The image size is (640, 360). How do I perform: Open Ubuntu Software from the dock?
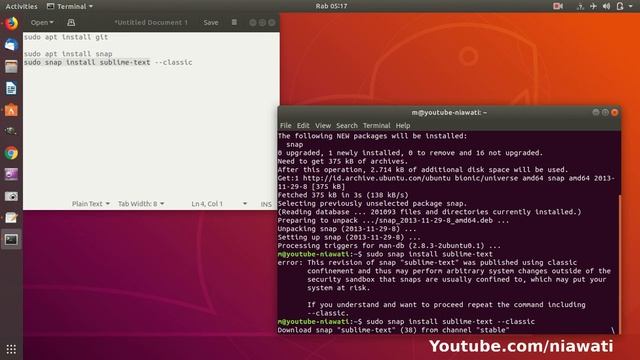coord(11,110)
